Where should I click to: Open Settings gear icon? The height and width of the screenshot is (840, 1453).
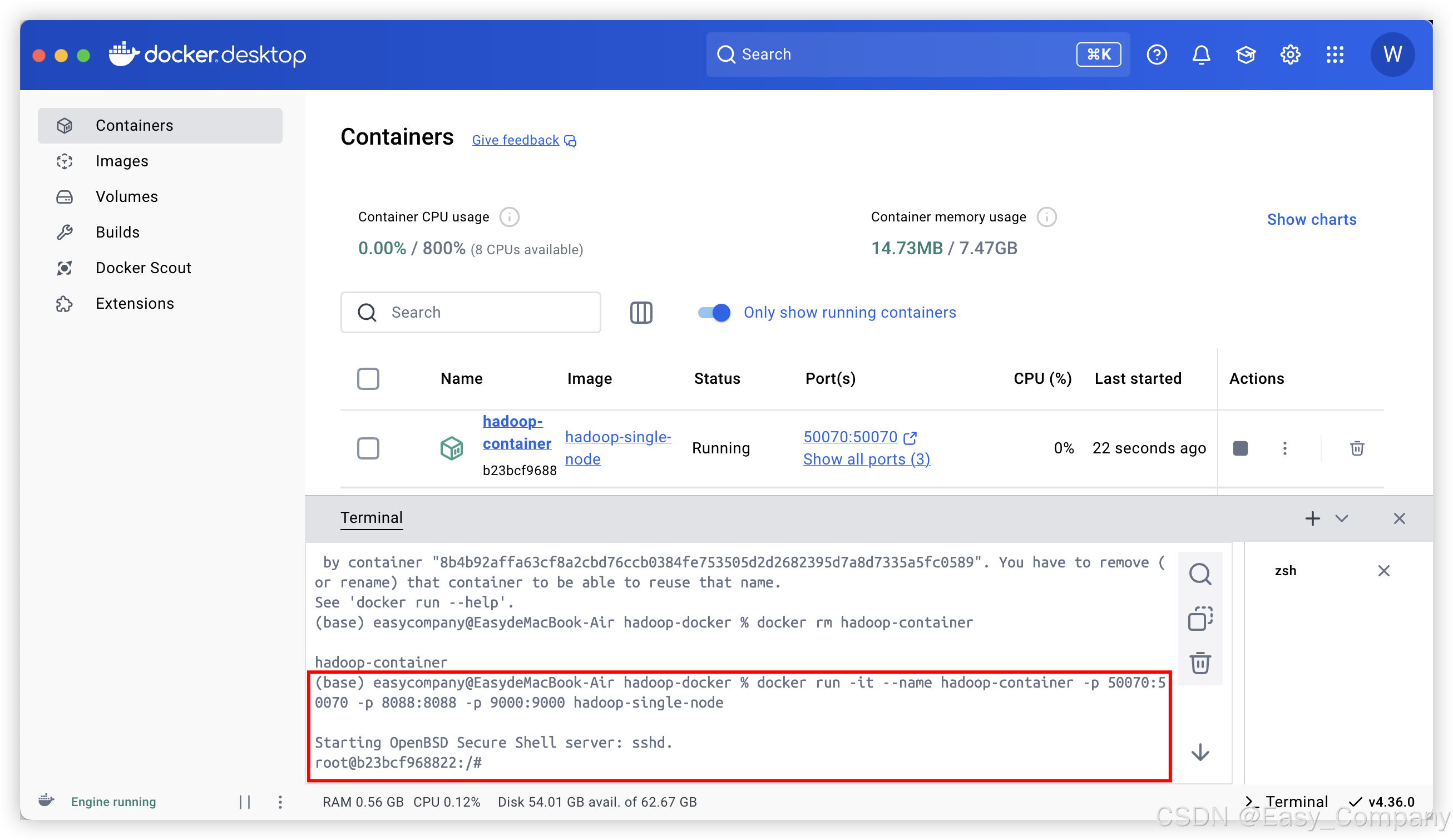[x=1290, y=54]
